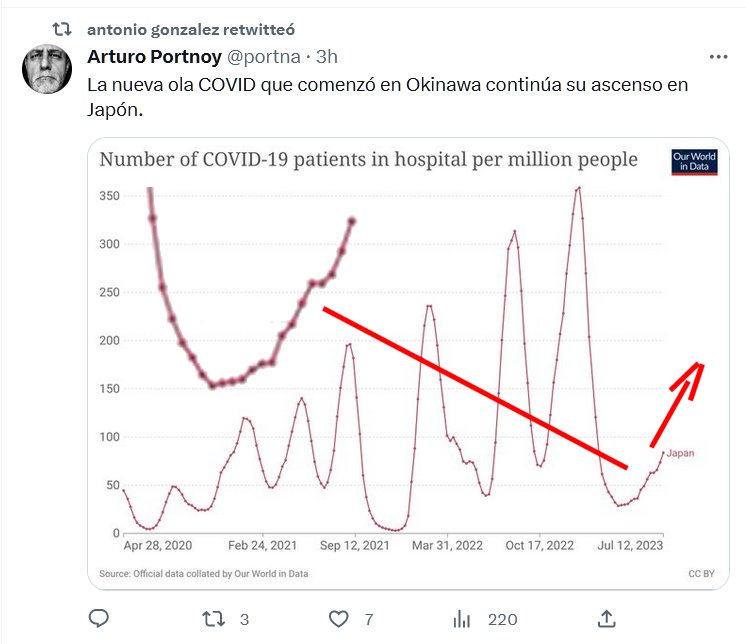Click the like count of 7
This screenshot has width=746, height=644.
pos(368,620)
